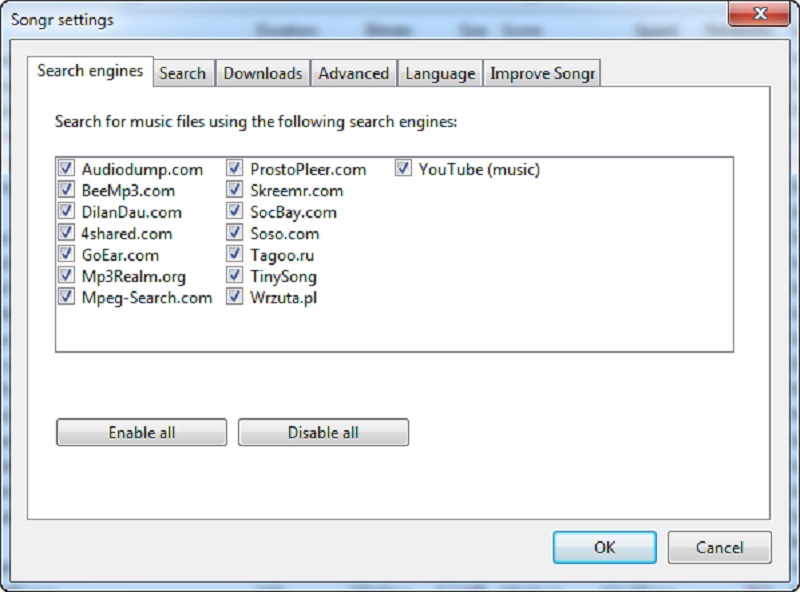This screenshot has height=592, width=800.
Task: Click the Enable all button
Action: (141, 432)
